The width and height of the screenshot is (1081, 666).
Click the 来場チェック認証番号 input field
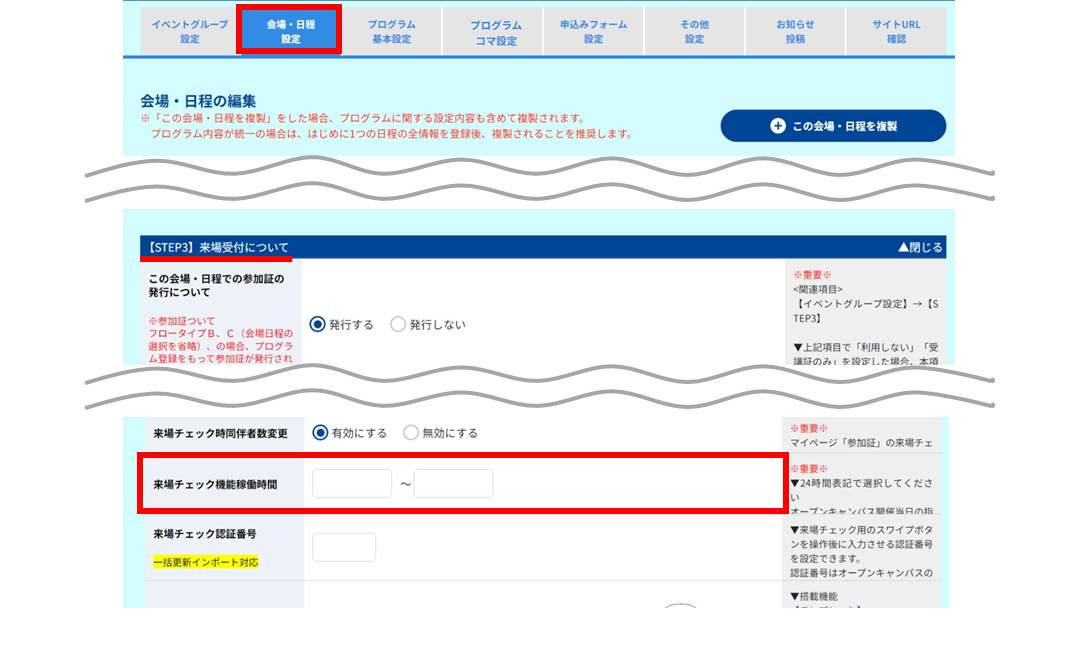tap(344, 547)
